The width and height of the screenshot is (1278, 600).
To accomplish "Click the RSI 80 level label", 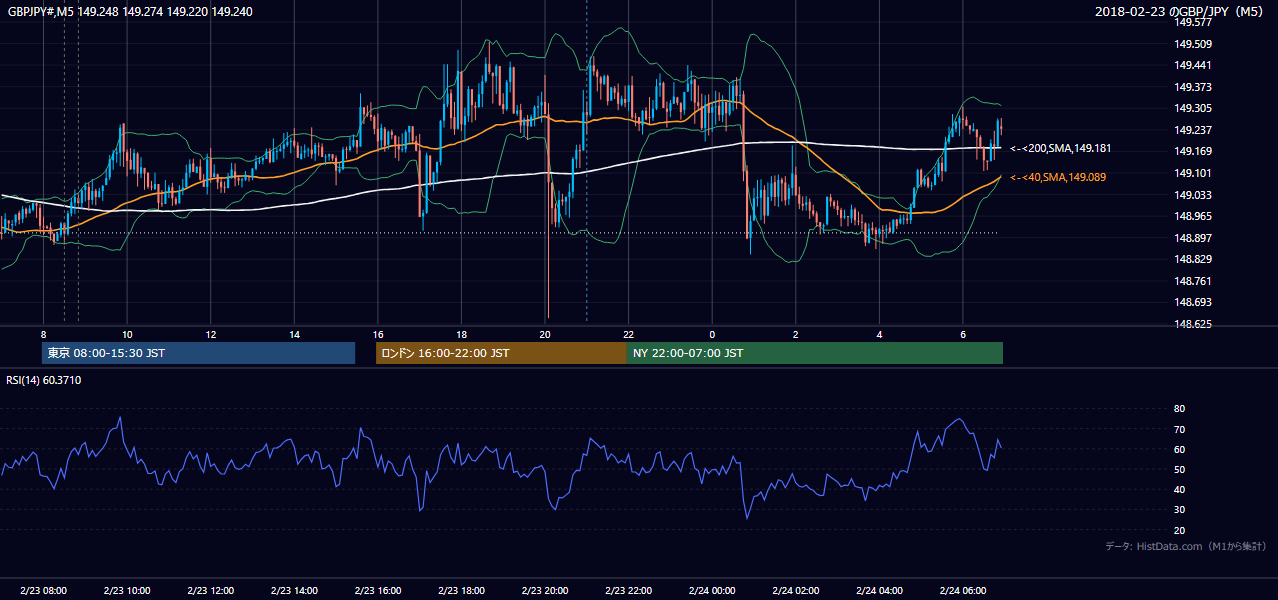I will (x=1179, y=409).
